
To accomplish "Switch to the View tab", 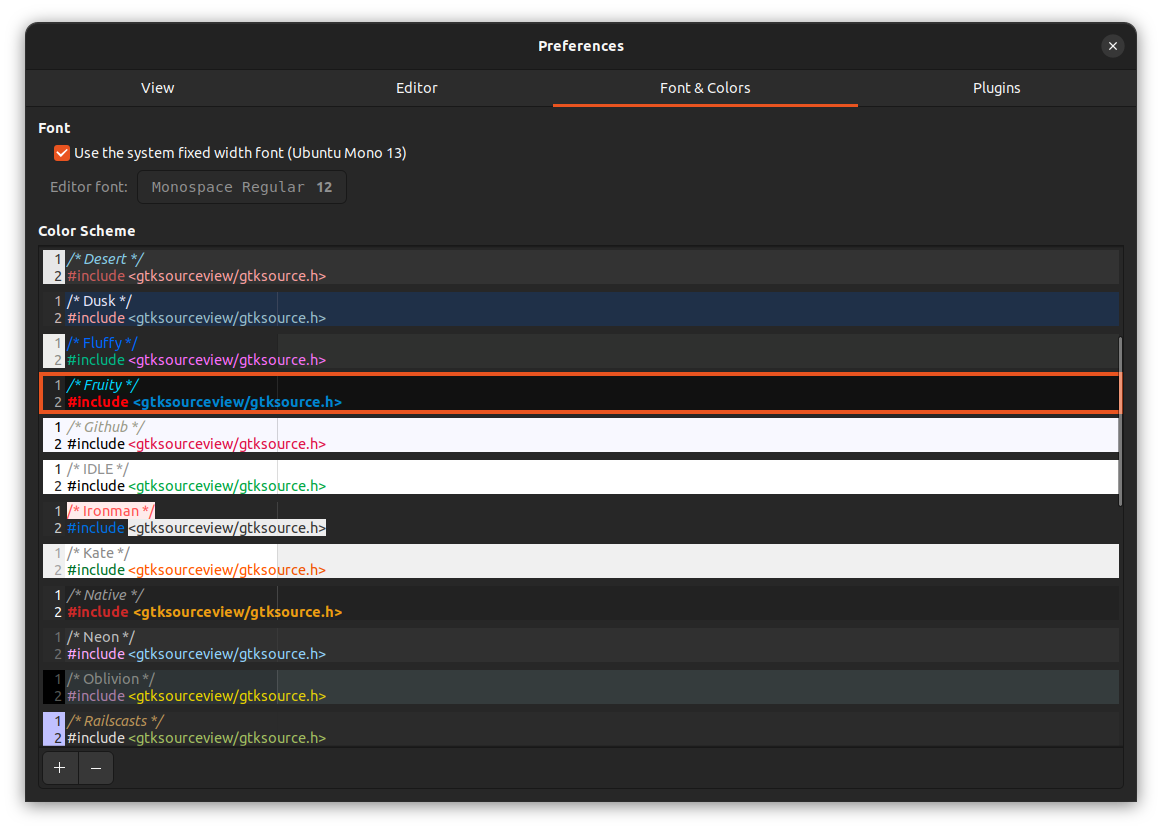I will (x=157, y=88).
